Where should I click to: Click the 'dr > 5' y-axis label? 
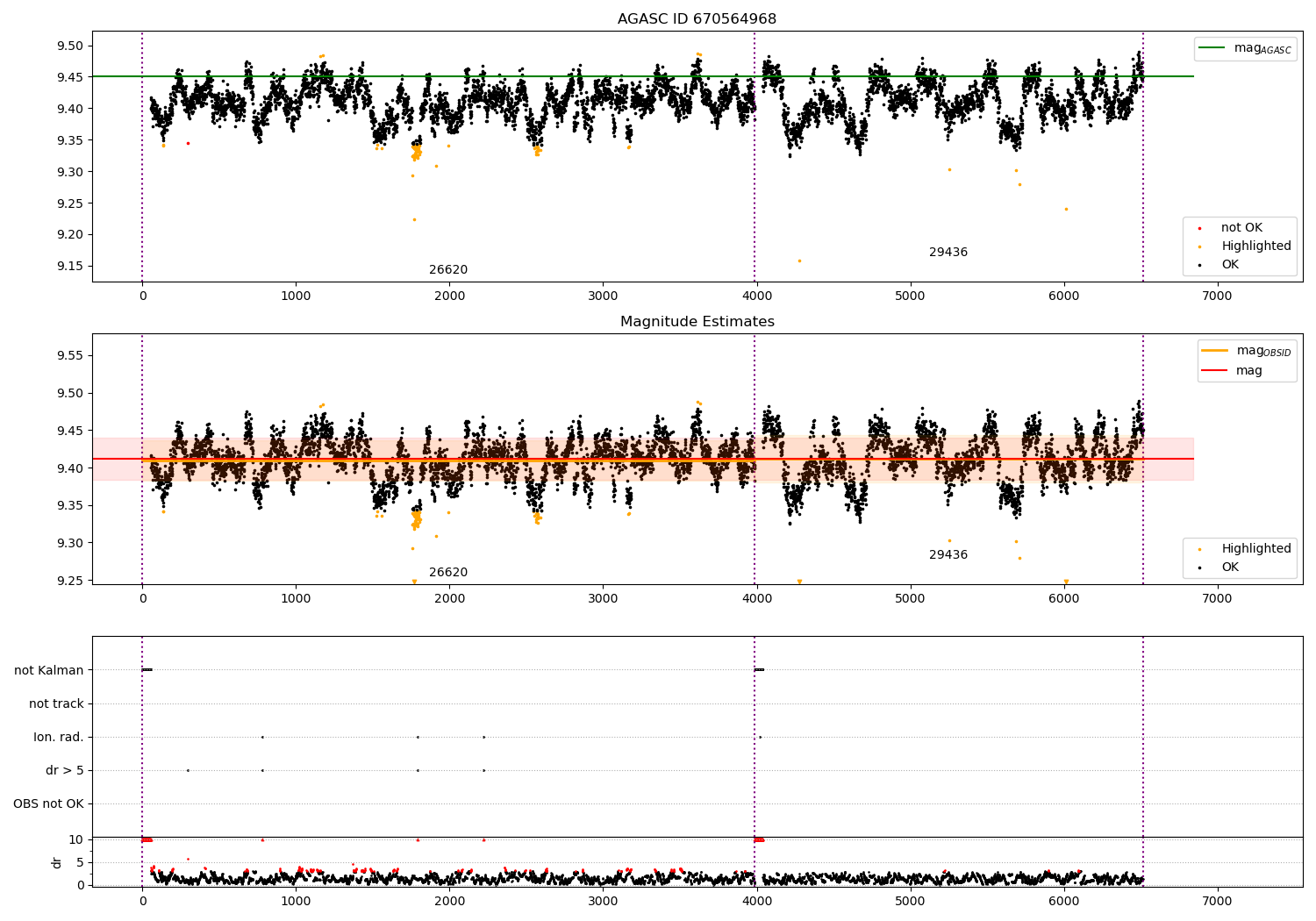pos(65,771)
